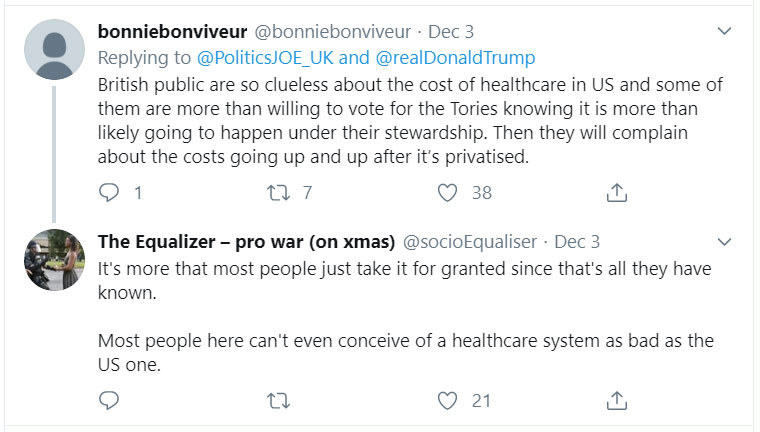Reply to The Equalizer's tweet

[x=110, y=401]
